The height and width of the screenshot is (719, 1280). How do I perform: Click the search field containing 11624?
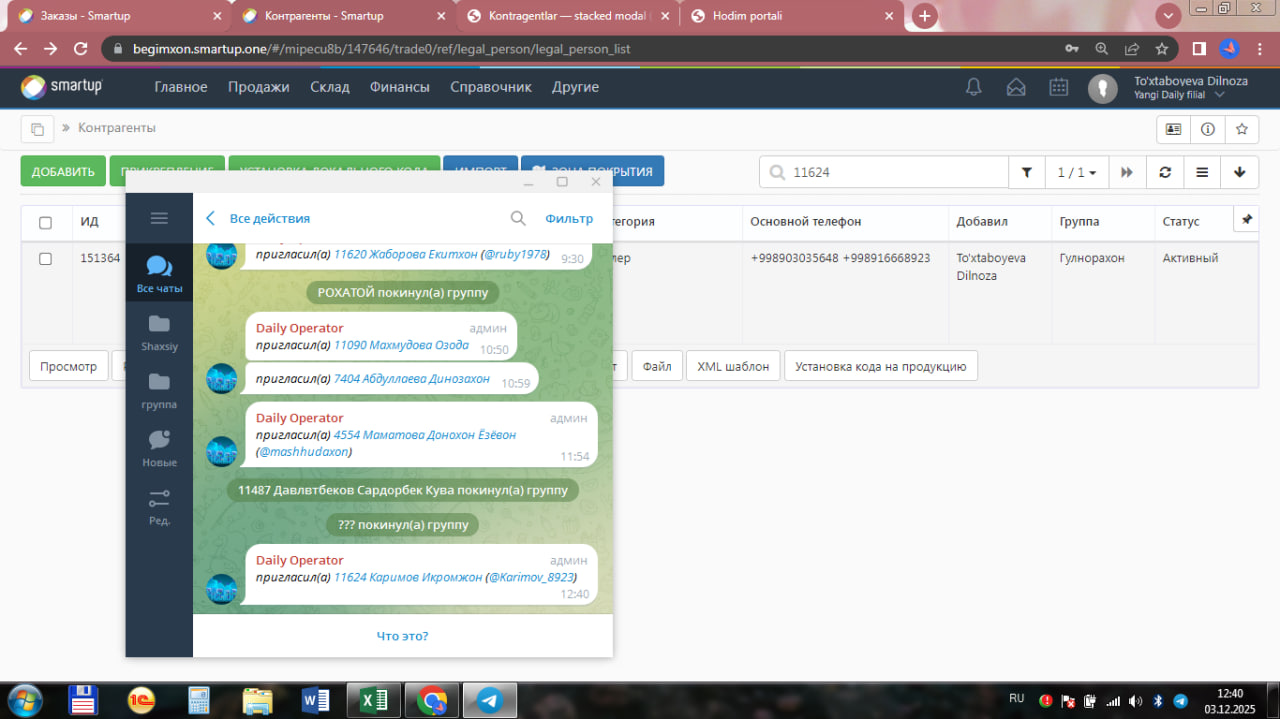tap(895, 172)
